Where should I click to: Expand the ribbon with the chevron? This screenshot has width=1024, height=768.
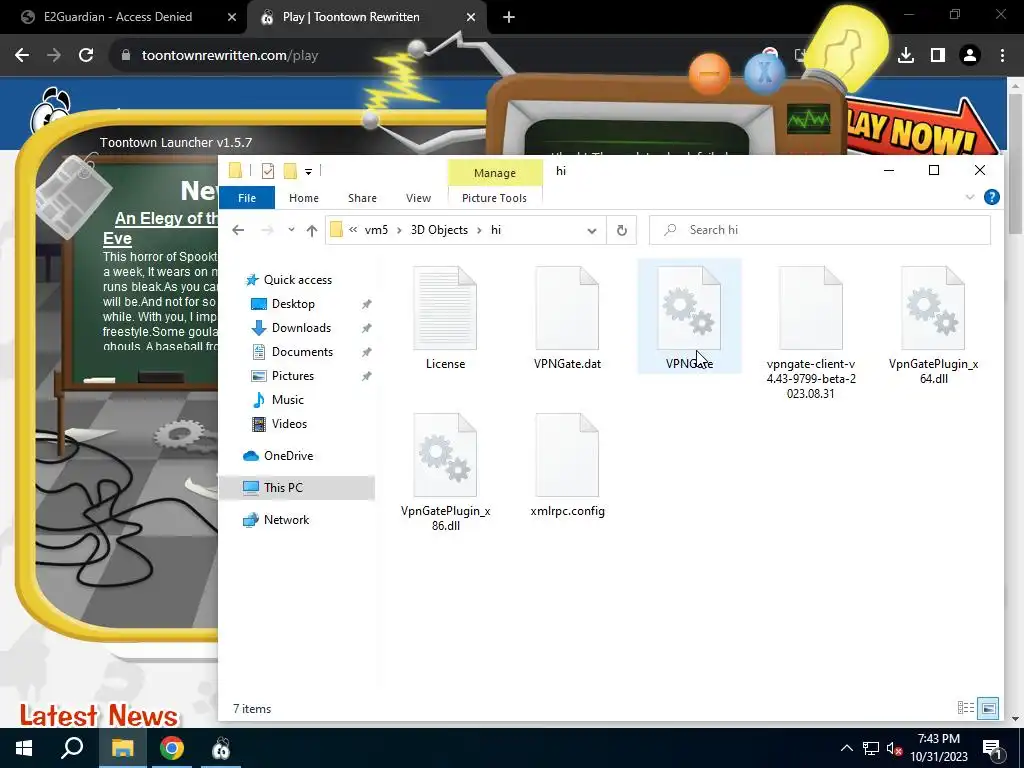(970, 197)
